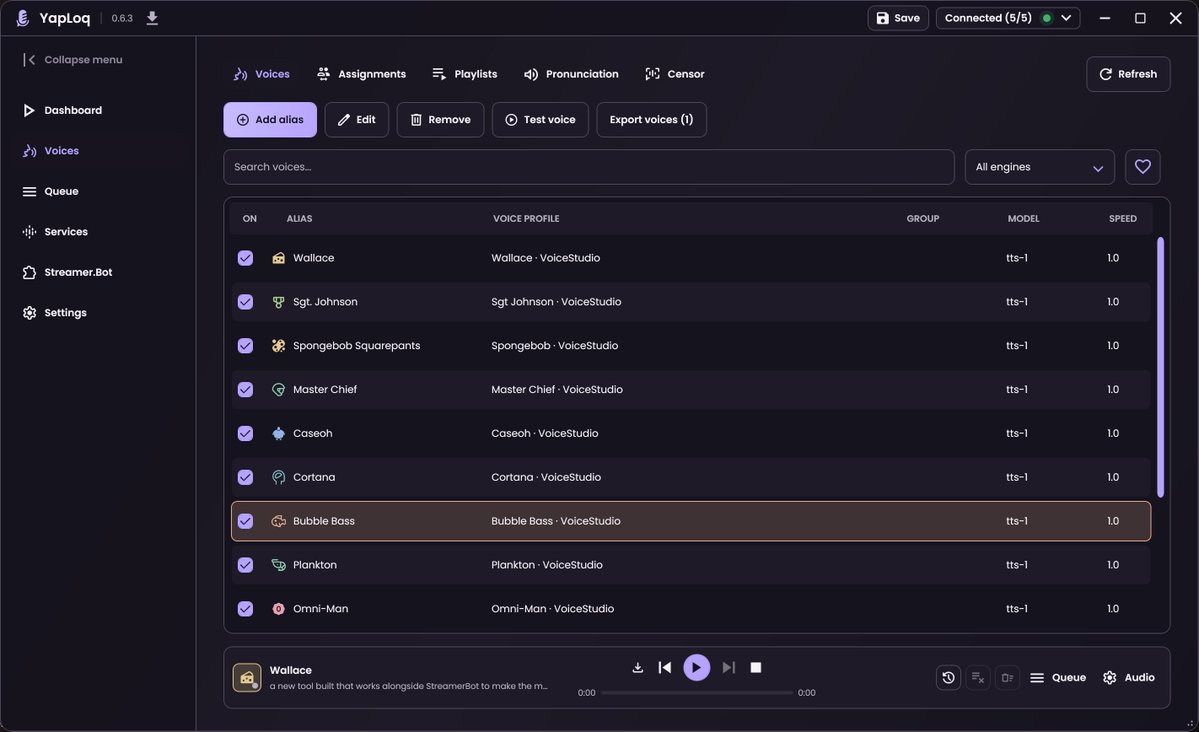The image size is (1199, 732).
Task: Sort by the SPEED column header
Action: 1123,219
